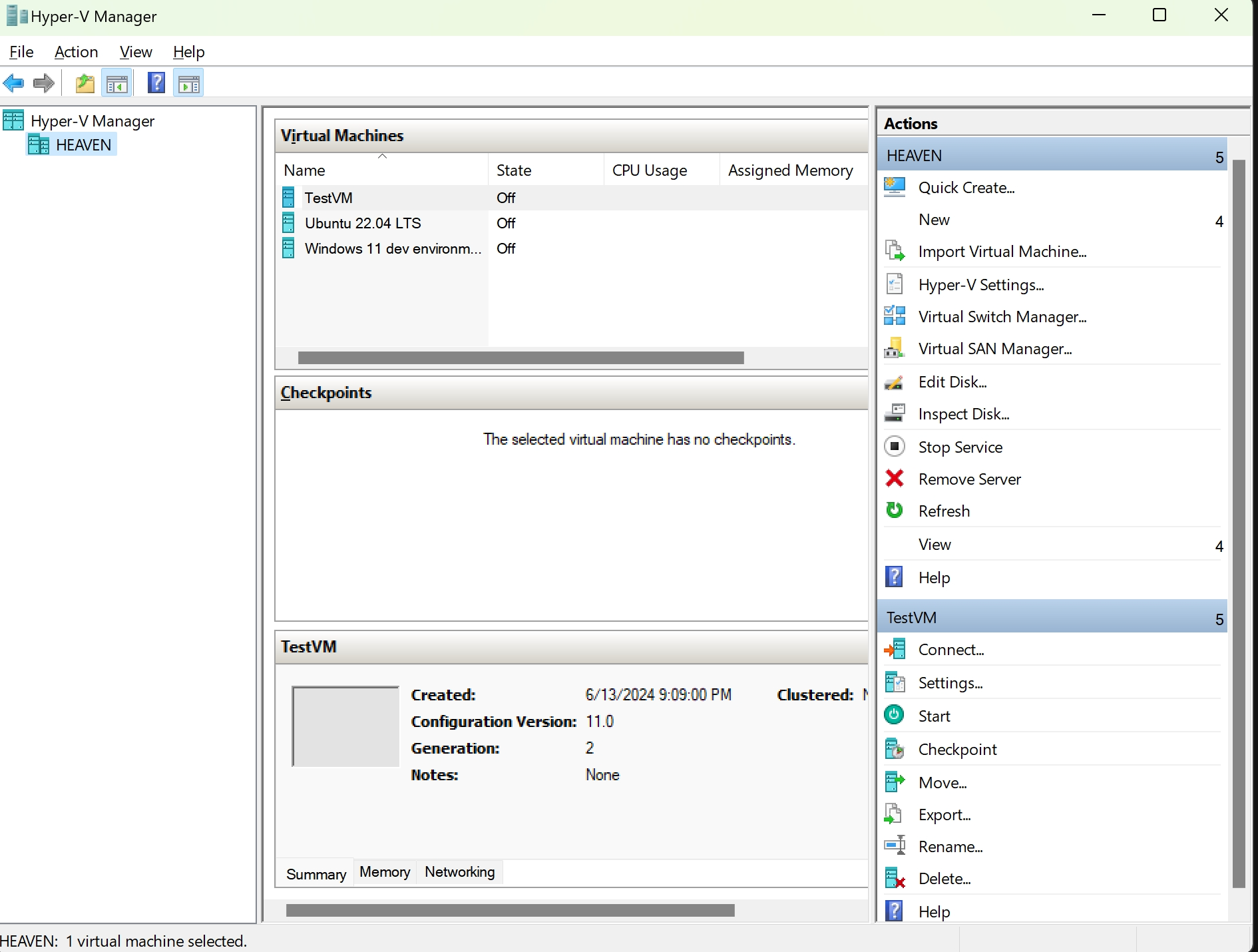Click the Virtual Switch Manager icon
Screen dimensions: 1258x952
point(895,316)
